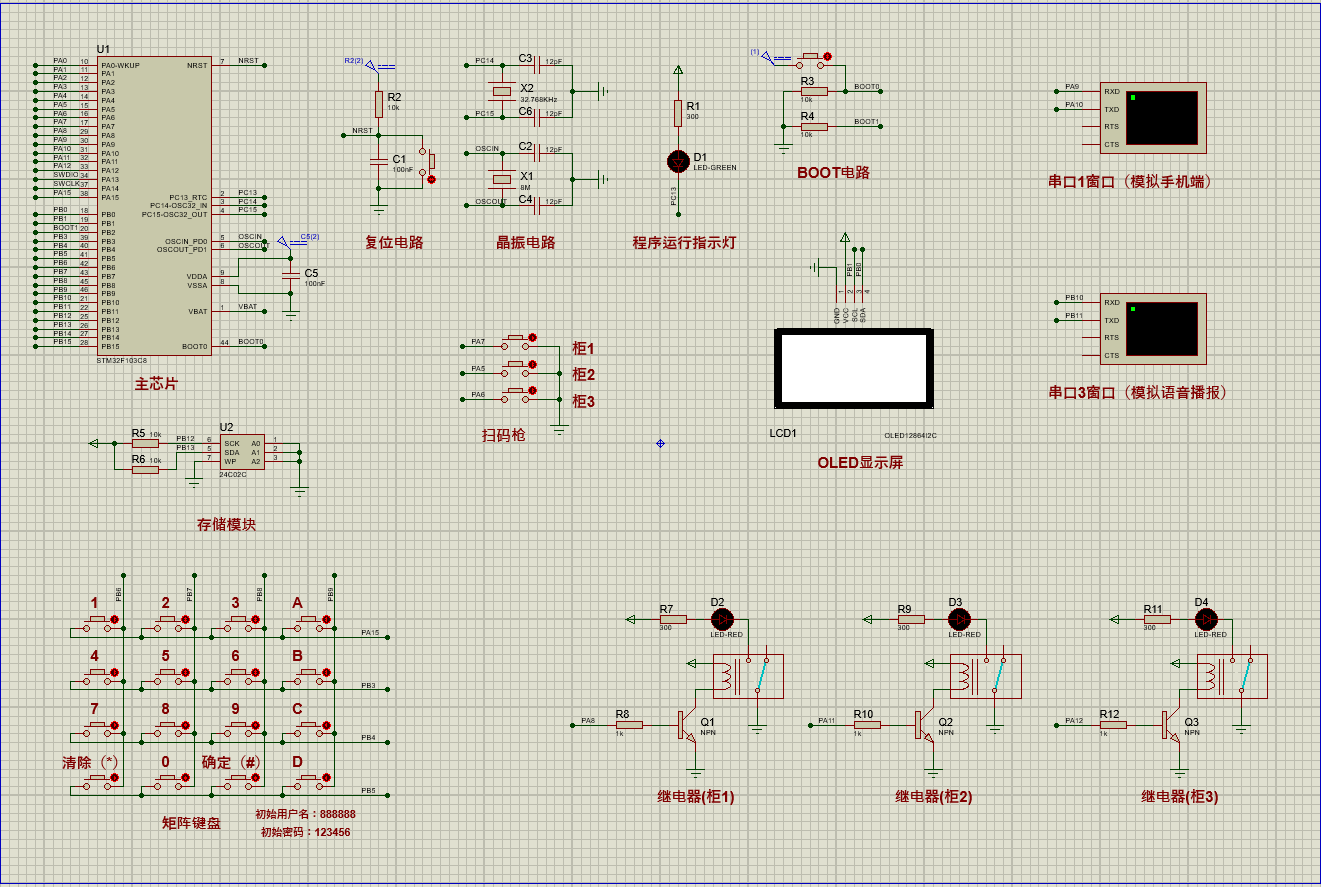Click the OLED显示屏 label
Image resolution: width=1321 pixels, height=887 pixels.
(860, 463)
